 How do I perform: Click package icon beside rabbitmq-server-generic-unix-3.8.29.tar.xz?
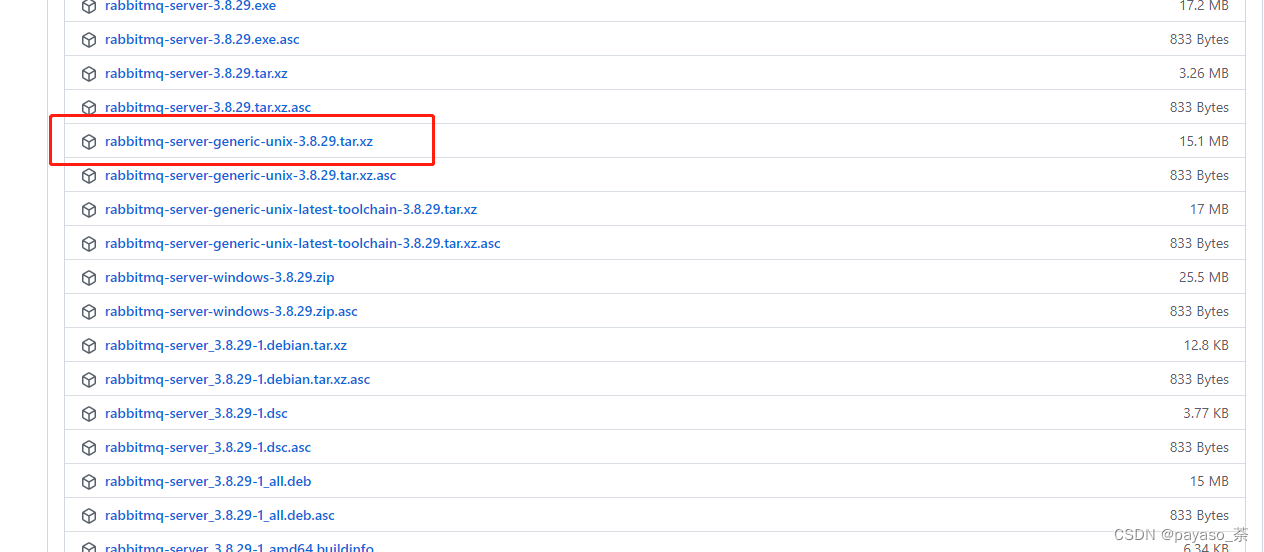click(x=89, y=142)
